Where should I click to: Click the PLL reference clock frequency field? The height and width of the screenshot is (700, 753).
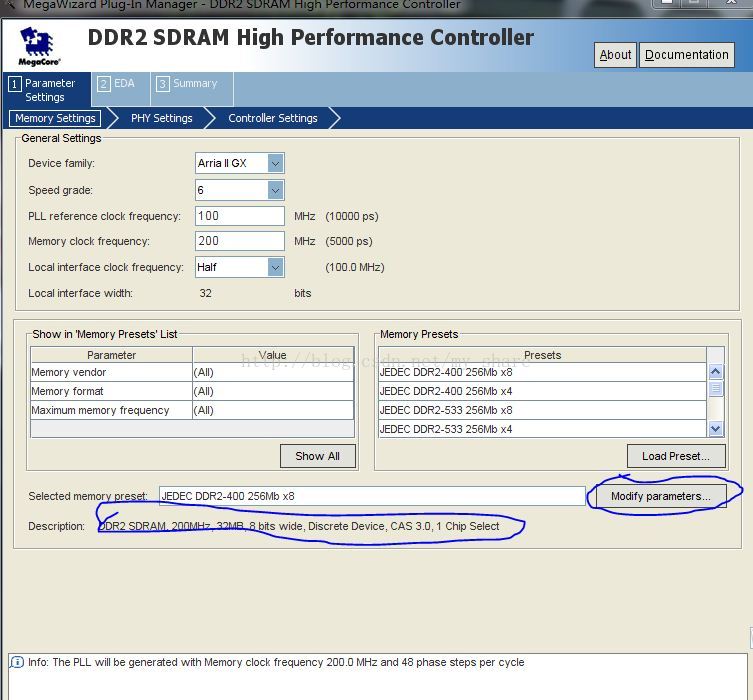pyautogui.click(x=240, y=216)
